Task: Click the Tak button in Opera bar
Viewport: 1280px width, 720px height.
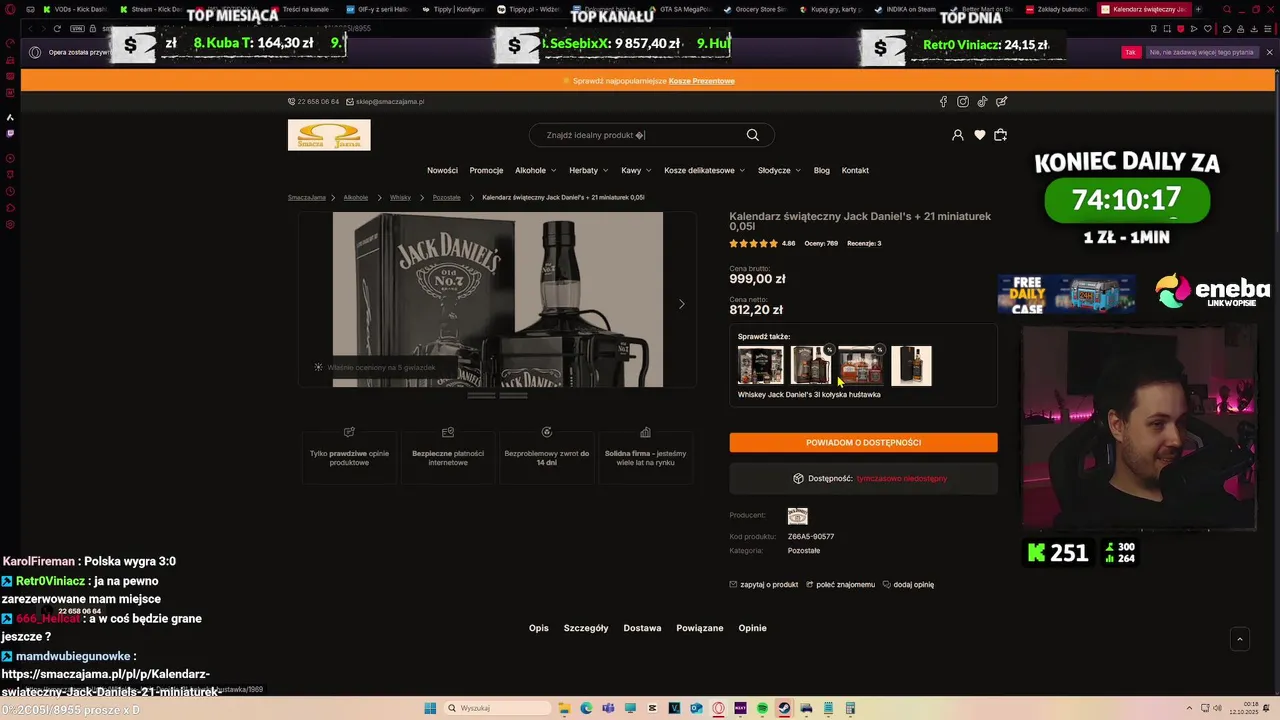Action: pyautogui.click(x=1131, y=52)
